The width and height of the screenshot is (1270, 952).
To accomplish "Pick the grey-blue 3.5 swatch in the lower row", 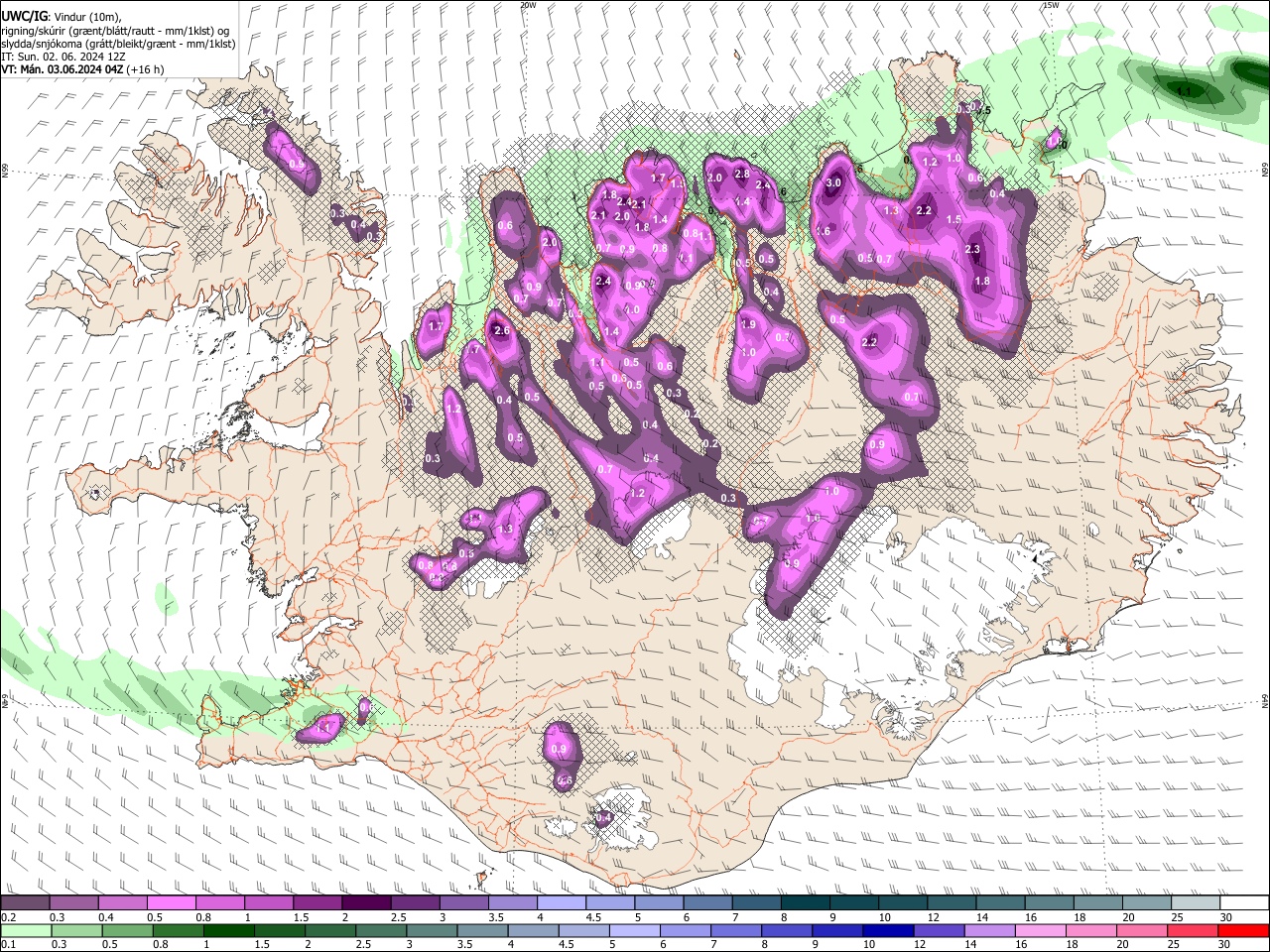I will 482,930.
